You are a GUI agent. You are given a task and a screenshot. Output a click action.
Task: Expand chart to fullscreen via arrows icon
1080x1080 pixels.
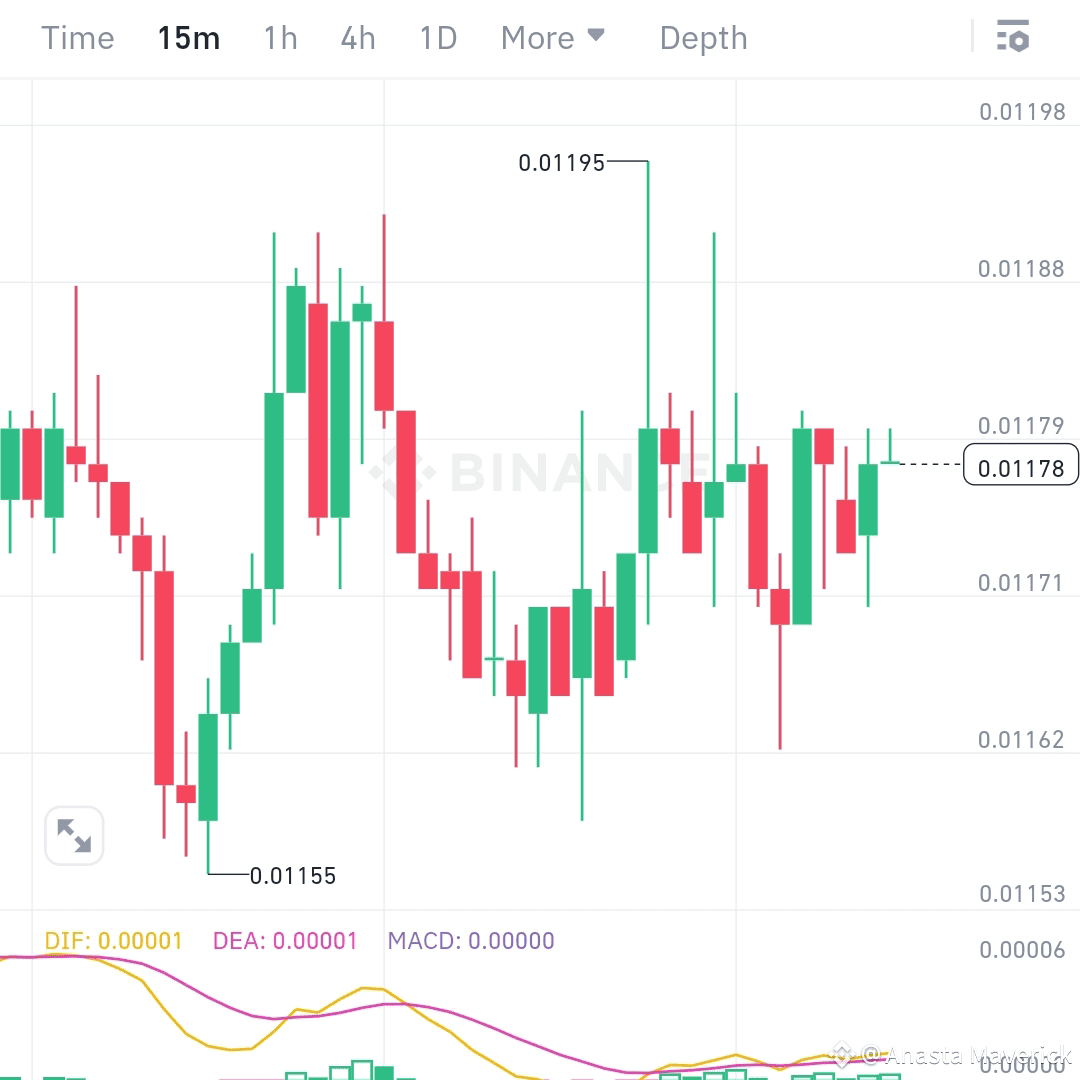(x=74, y=836)
